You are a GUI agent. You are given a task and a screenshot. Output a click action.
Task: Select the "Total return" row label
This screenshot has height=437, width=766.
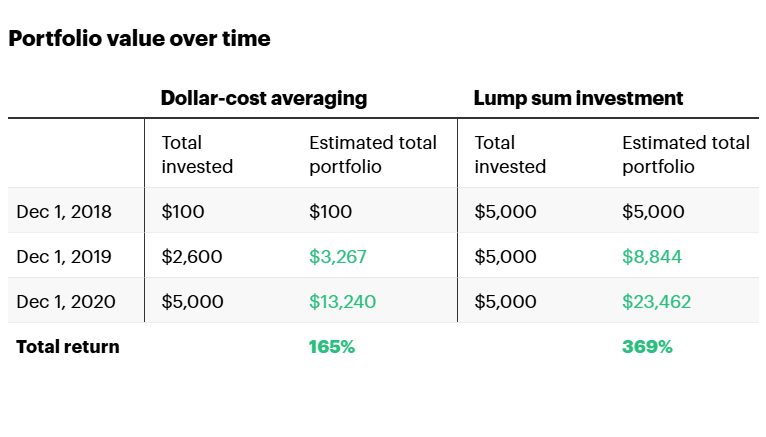pos(67,347)
